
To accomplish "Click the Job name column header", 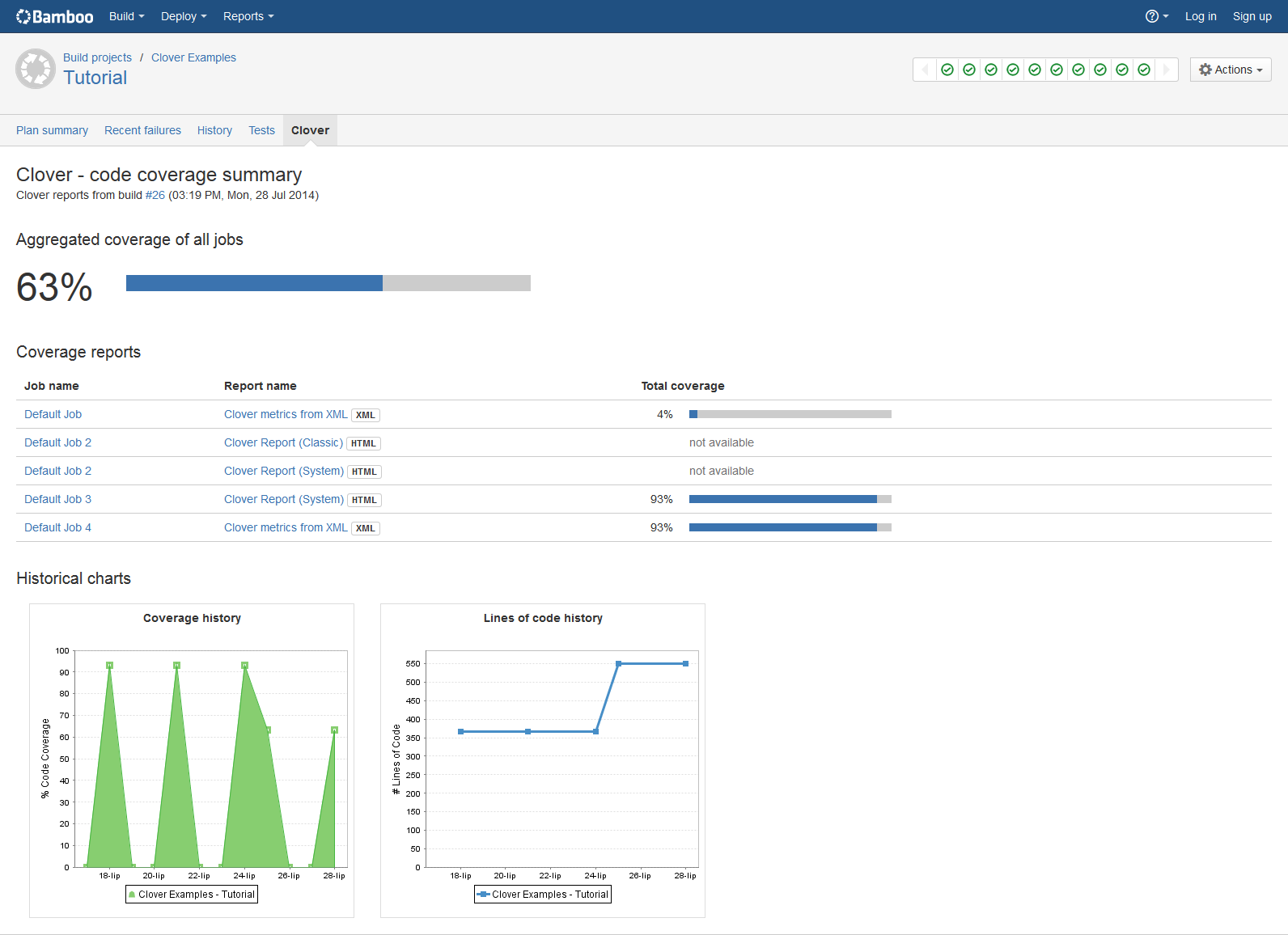I will [x=52, y=386].
